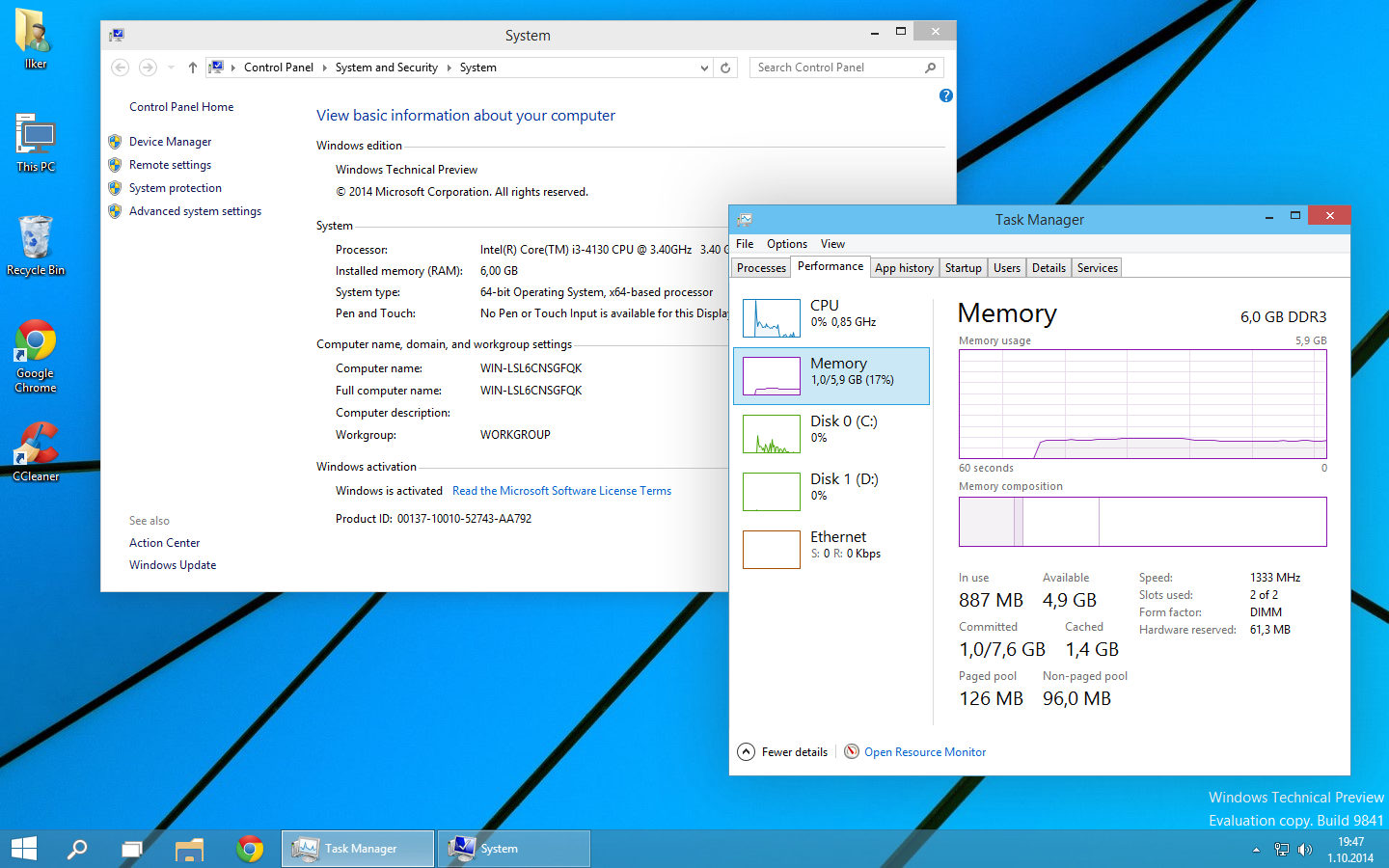Screen dimensions: 1389x868
Task: Open Resource Monitor link
Action: click(x=925, y=752)
